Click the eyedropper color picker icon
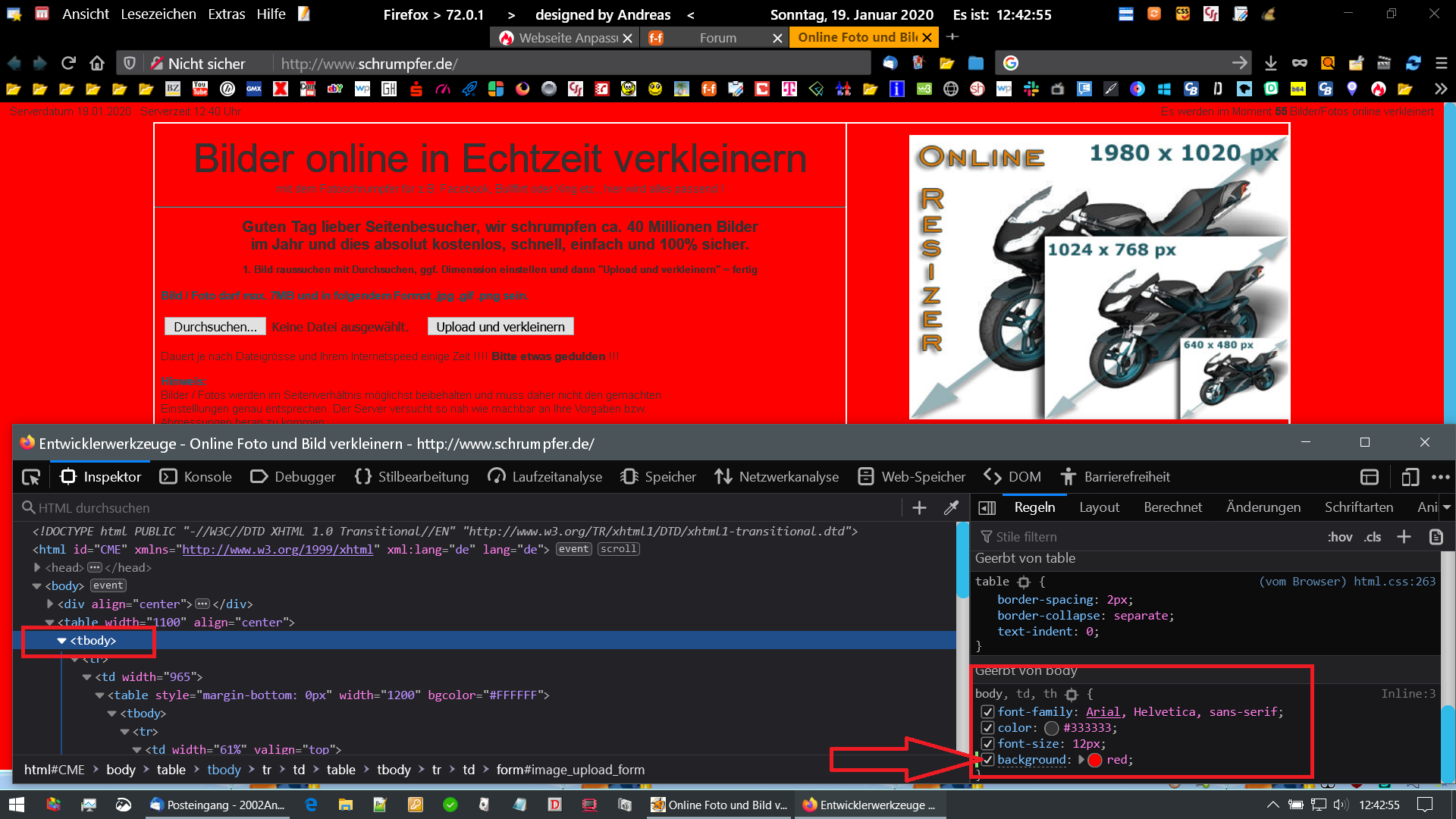 tap(951, 508)
